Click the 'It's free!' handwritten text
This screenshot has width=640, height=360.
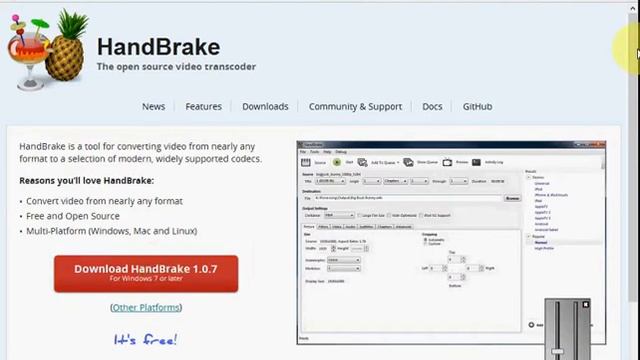[146, 340]
